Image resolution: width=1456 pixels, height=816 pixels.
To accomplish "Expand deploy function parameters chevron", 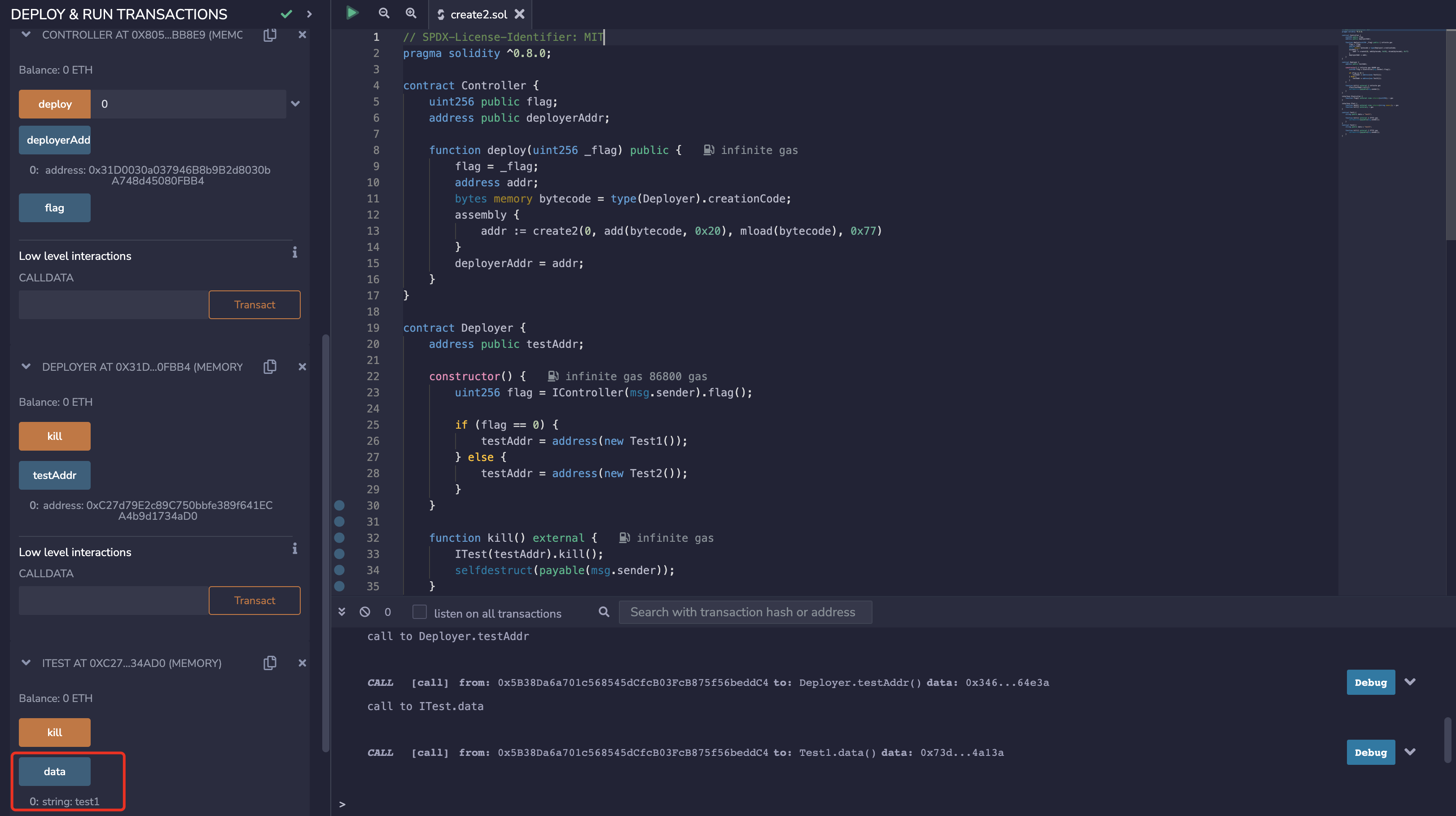I will click(295, 104).
